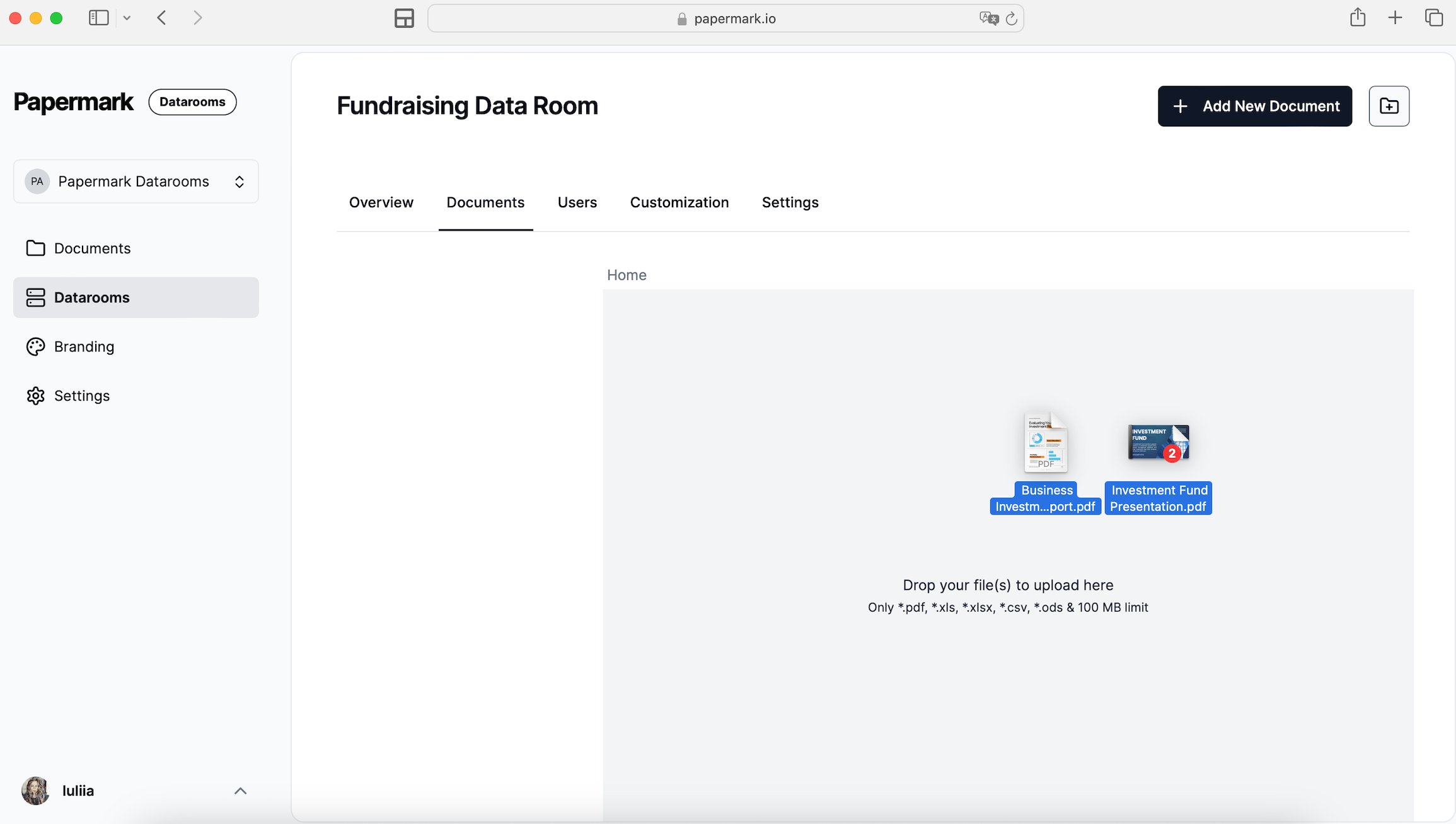Click the Add New Document button
Image resolution: width=1456 pixels, height=824 pixels.
1254,106
